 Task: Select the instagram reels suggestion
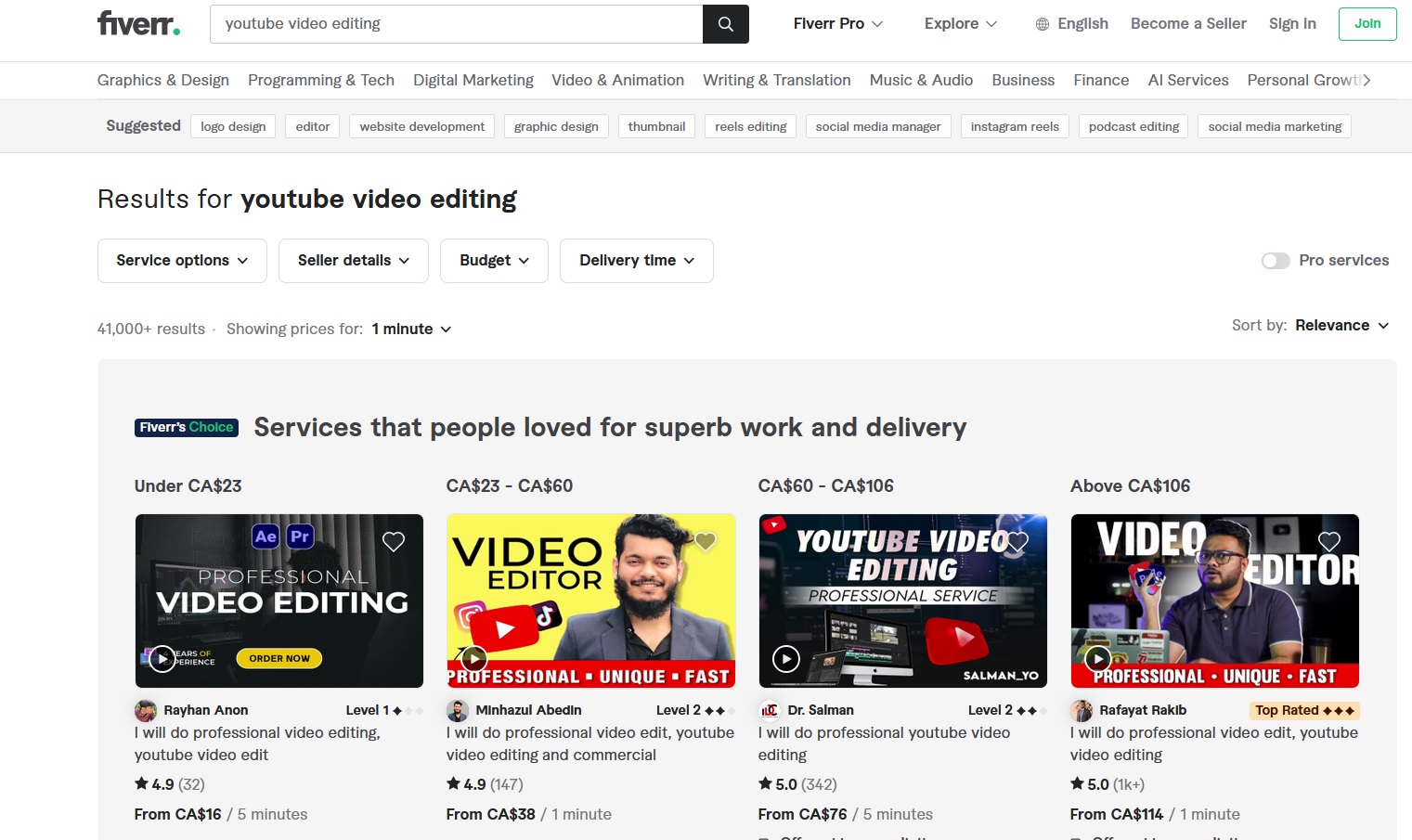(1015, 126)
